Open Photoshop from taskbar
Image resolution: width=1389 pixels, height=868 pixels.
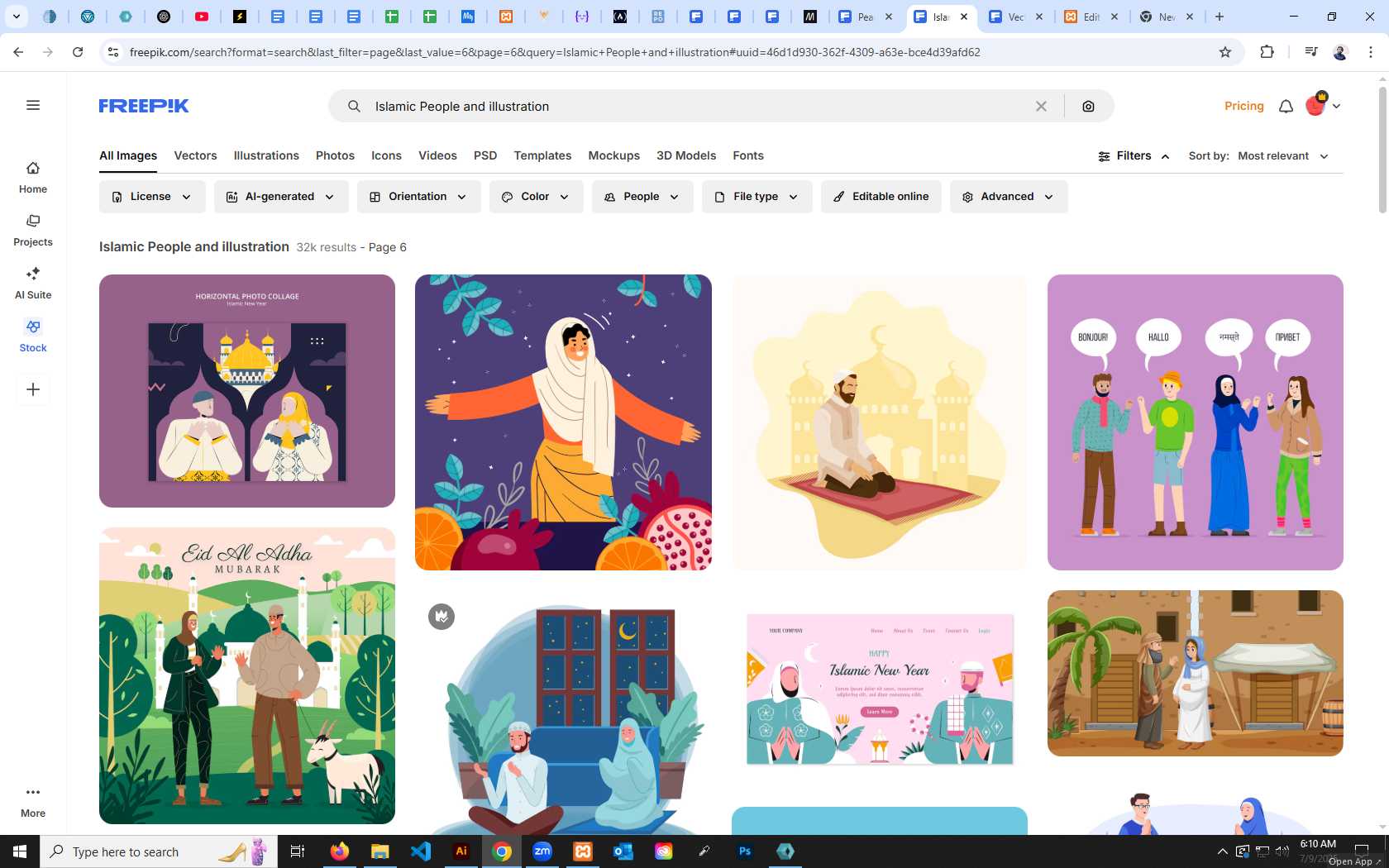point(745,851)
